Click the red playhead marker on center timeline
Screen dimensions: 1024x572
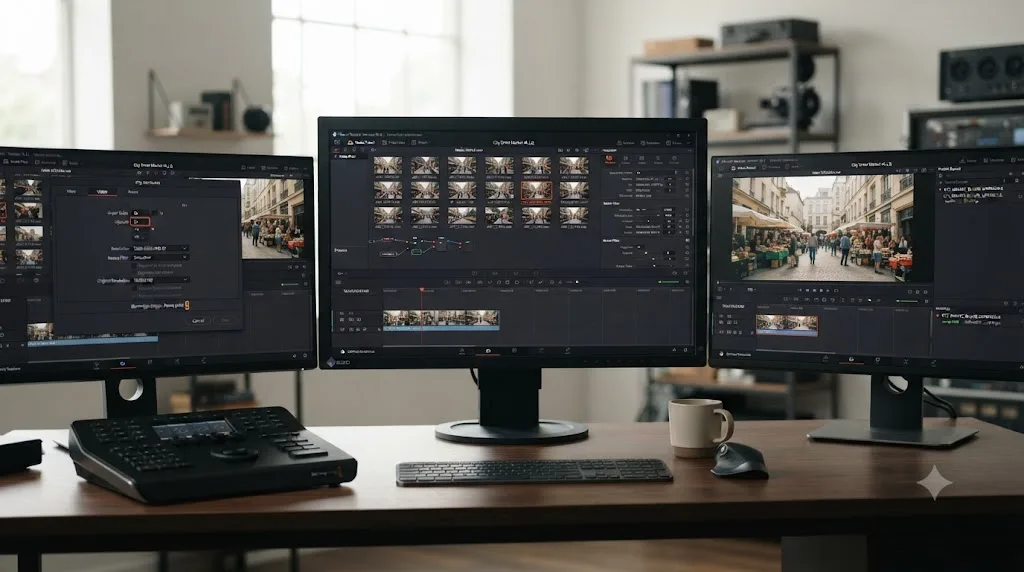tap(421, 289)
